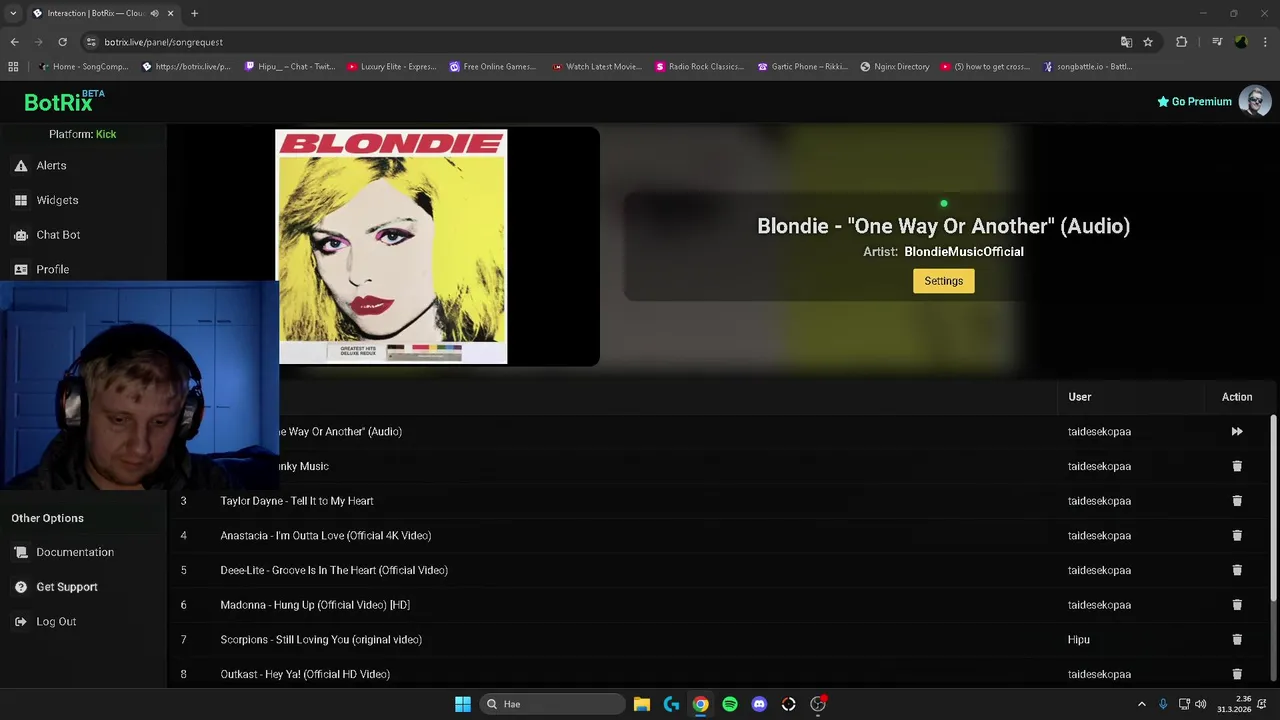Skip the playing Blondie song with forward icon
Image resolution: width=1280 pixels, height=720 pixels.
[1237, 432]
